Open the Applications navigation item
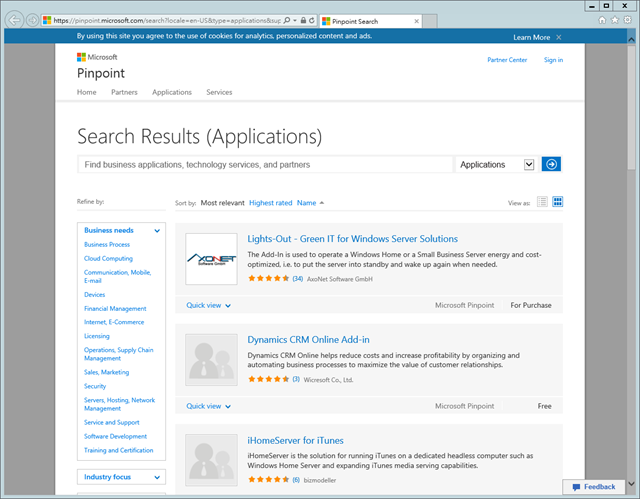Screen dimensions: 640x499 click(x=172, y=92)
